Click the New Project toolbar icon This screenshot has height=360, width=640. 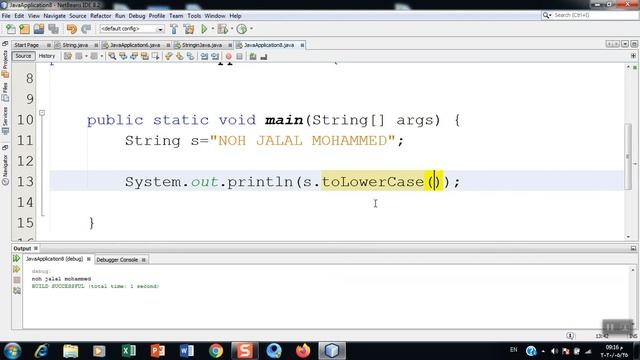[24, 29]
